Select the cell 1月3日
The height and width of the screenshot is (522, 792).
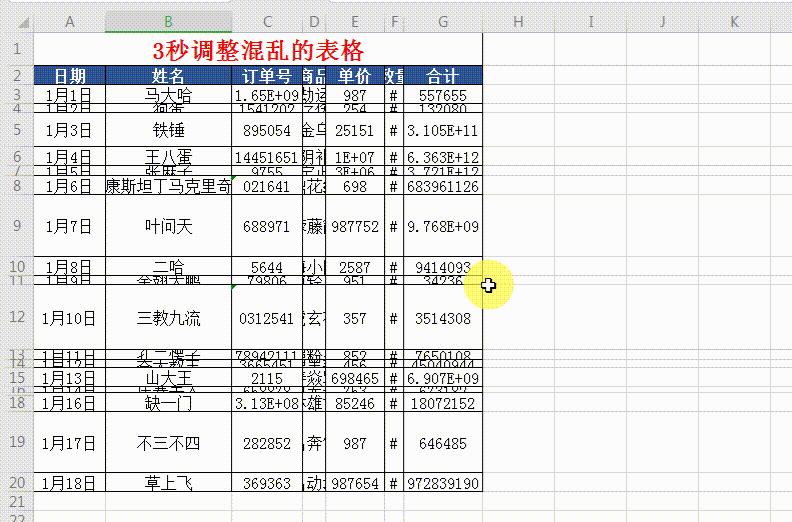[70, 130]
